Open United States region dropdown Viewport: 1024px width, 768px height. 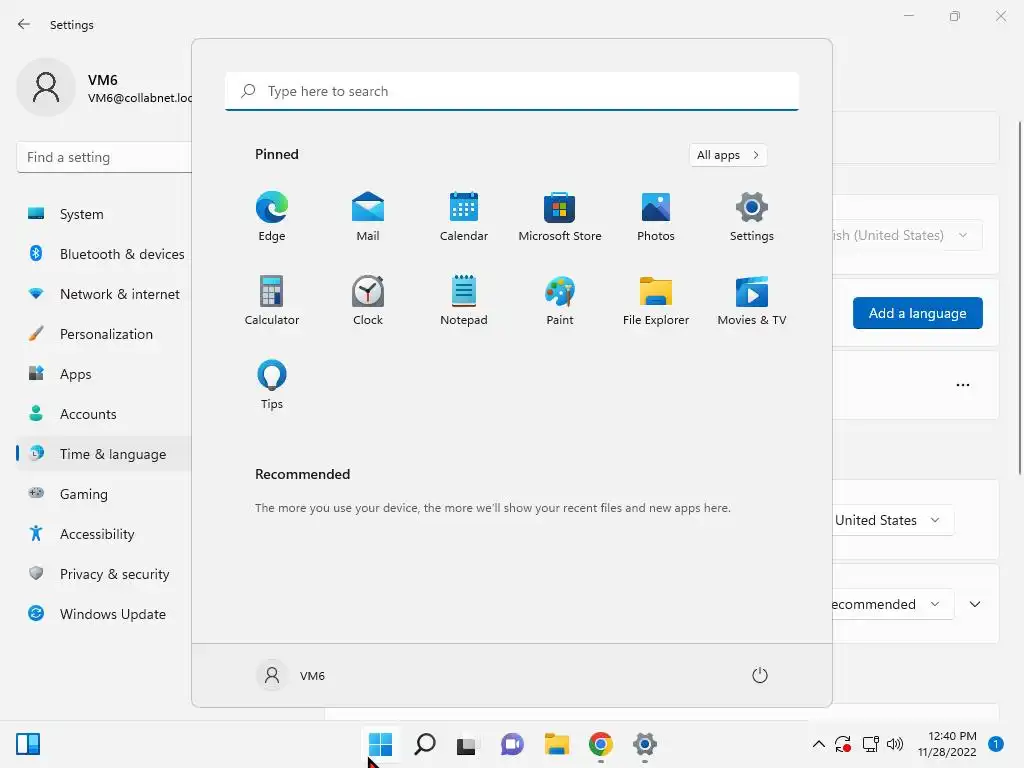893,520
